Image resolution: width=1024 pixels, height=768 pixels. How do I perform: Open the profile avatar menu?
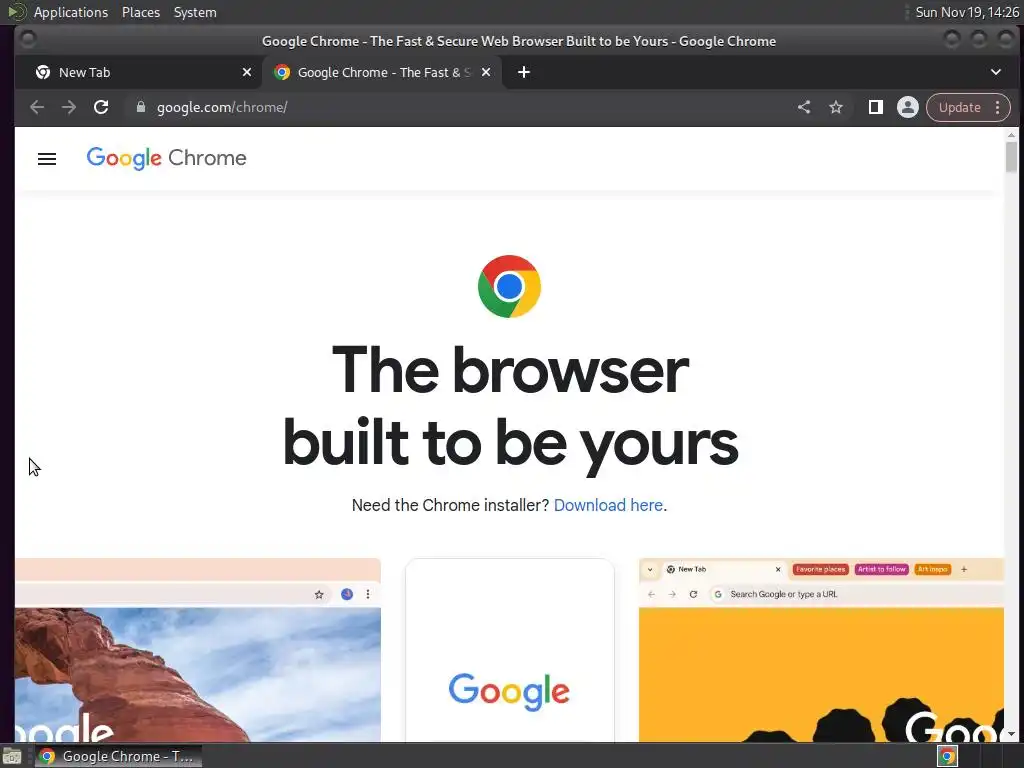908,107
